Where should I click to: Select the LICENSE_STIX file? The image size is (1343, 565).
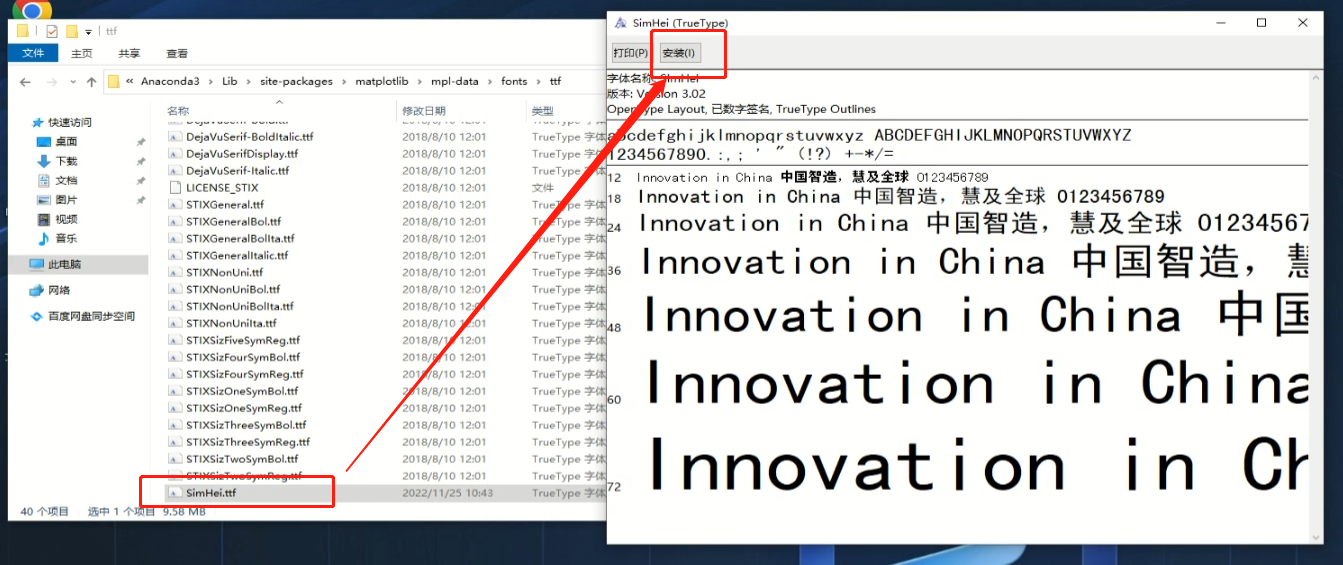point(222,187)
